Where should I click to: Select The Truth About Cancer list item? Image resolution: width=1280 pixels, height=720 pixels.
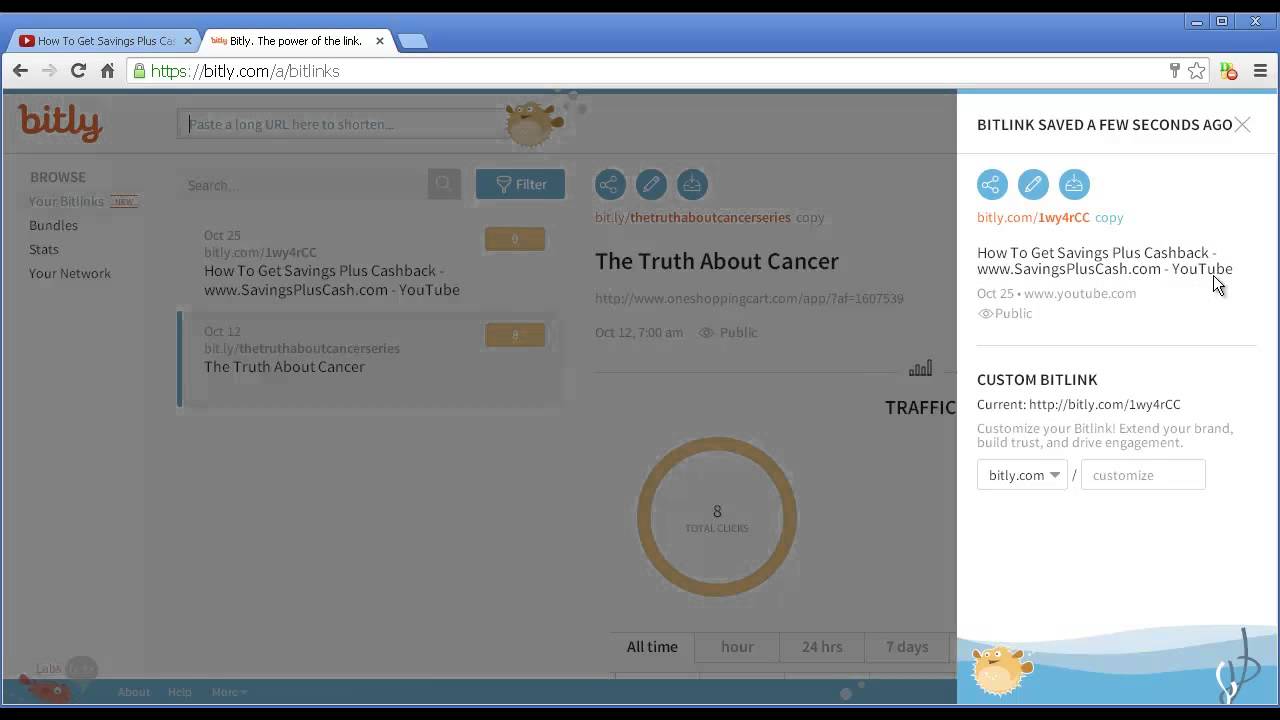click(x=370, y=358)
